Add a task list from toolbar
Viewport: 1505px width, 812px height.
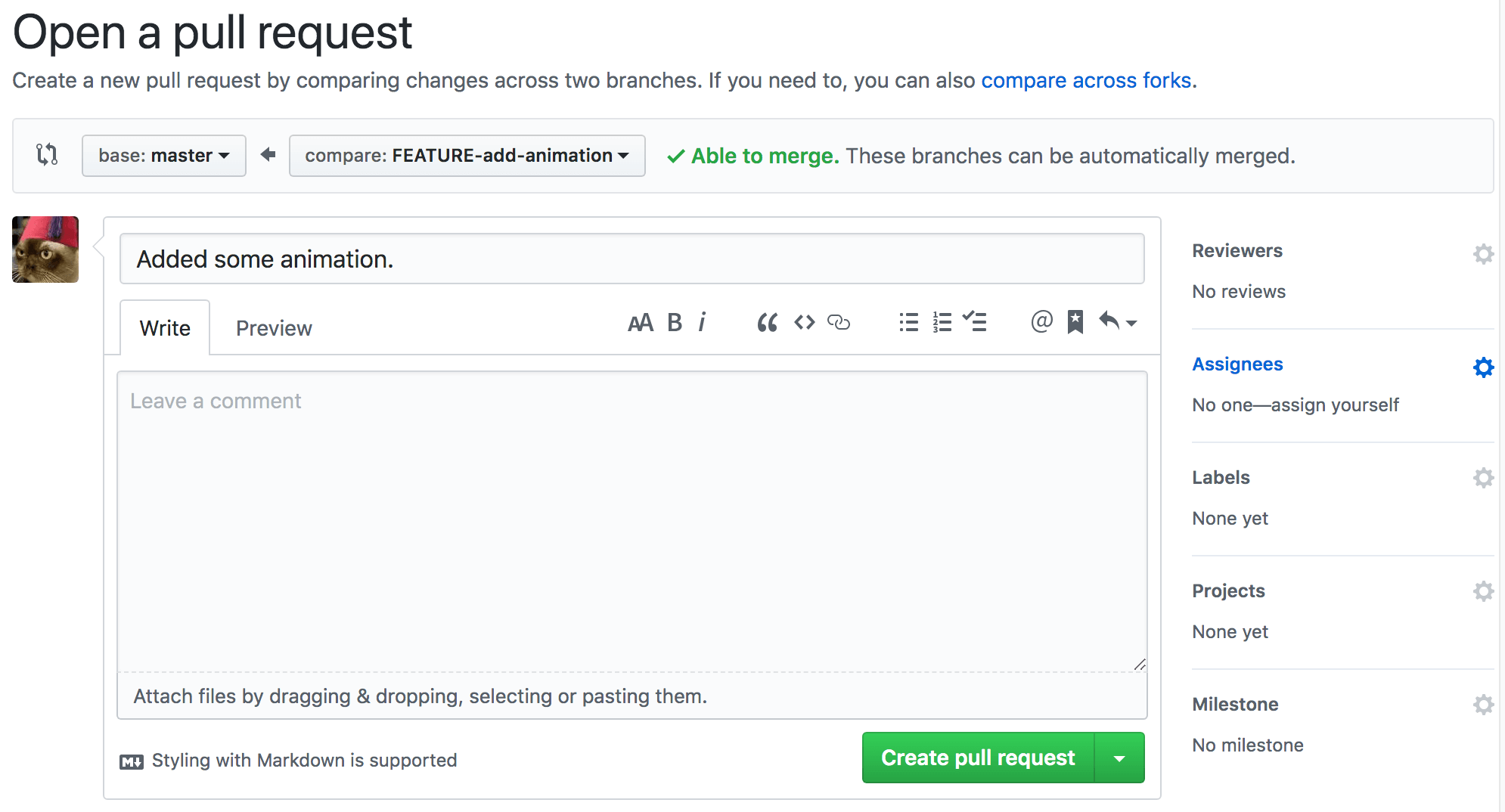tap(974, 323)
